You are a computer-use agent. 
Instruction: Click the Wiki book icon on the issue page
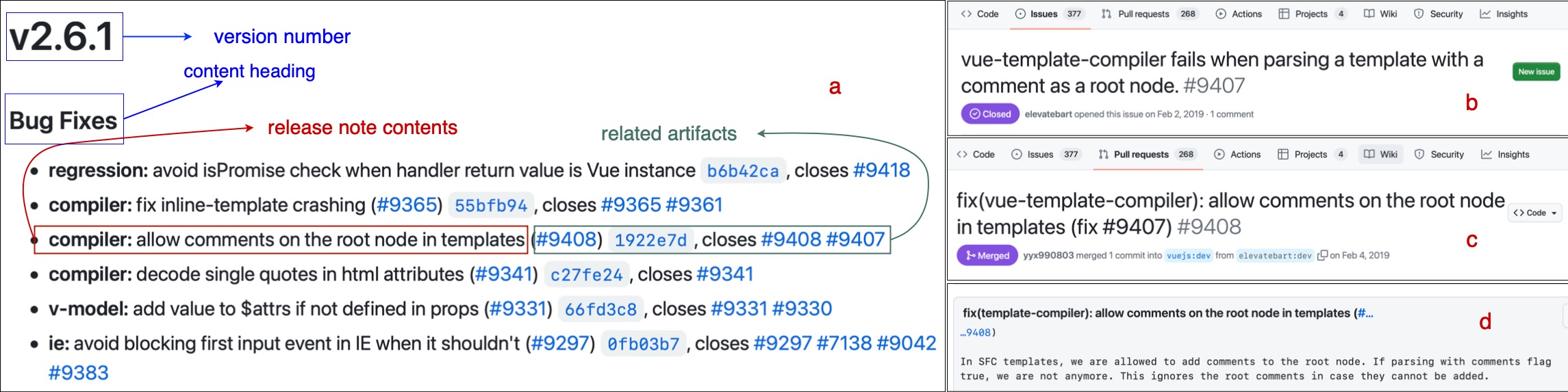click(x=1369, y=14)
